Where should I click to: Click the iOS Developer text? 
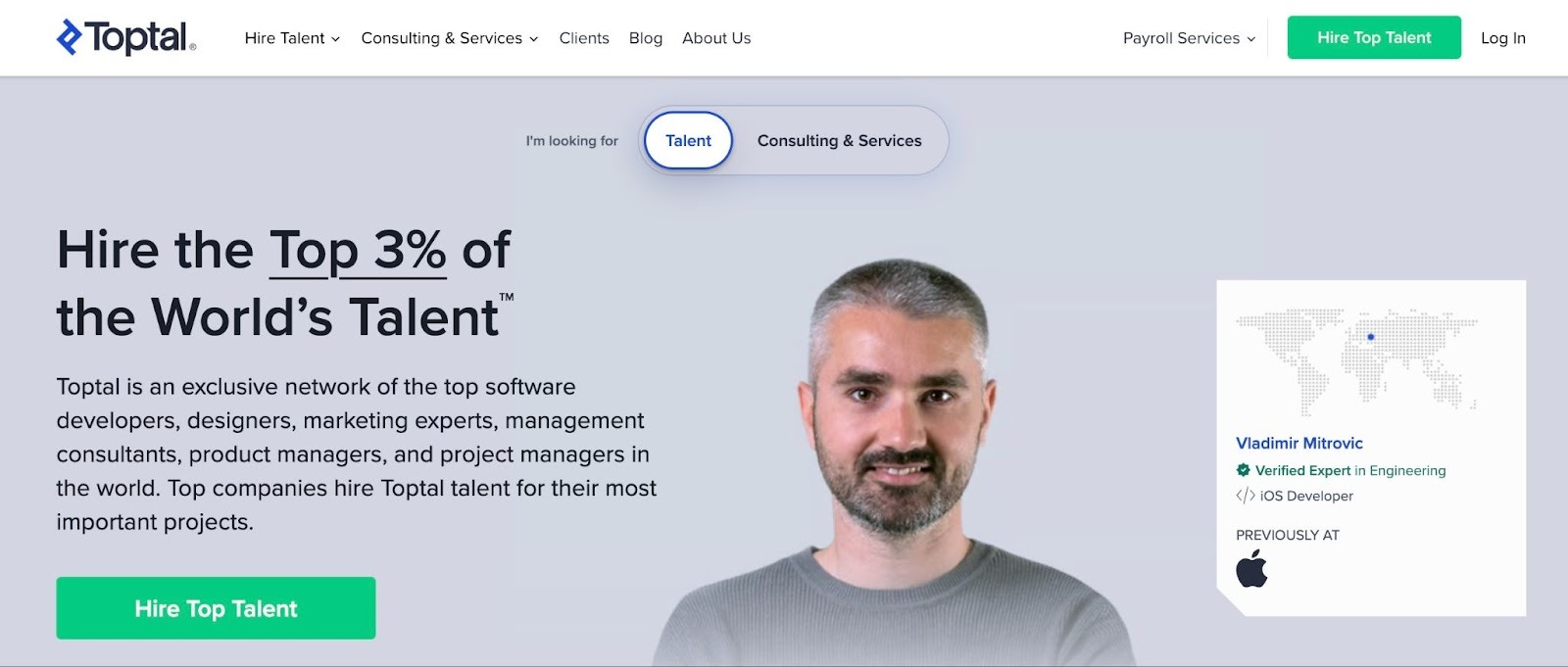(x=1306, y=496)
